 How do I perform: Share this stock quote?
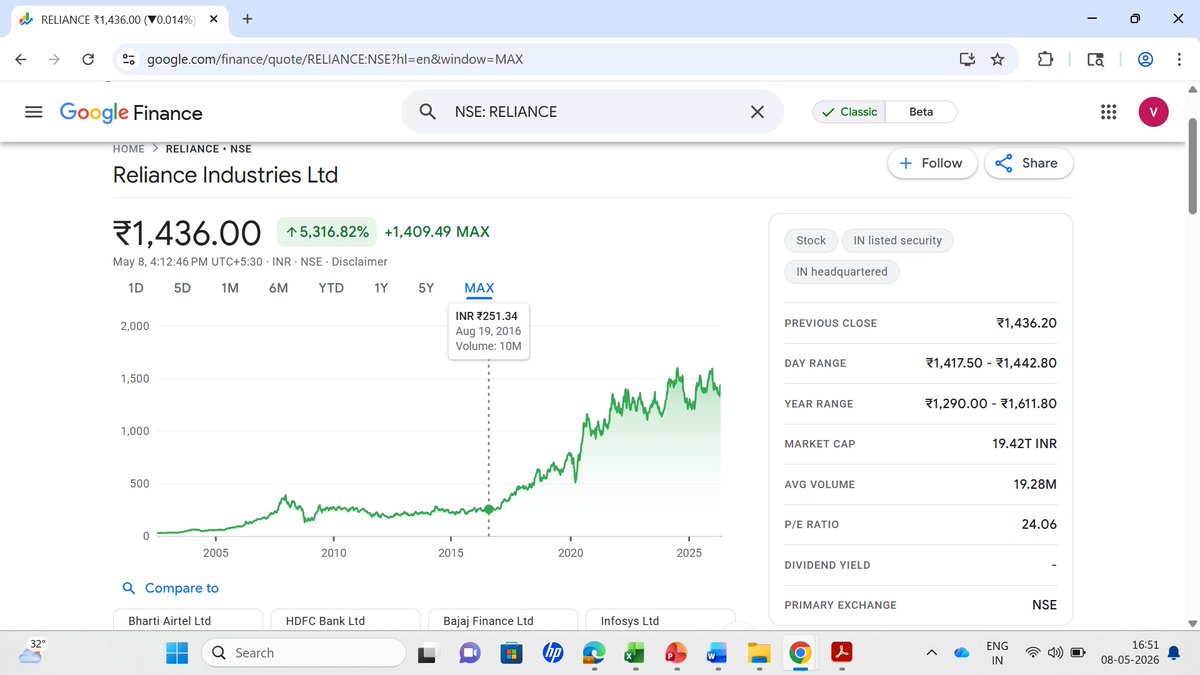(x=1029, y=163)
